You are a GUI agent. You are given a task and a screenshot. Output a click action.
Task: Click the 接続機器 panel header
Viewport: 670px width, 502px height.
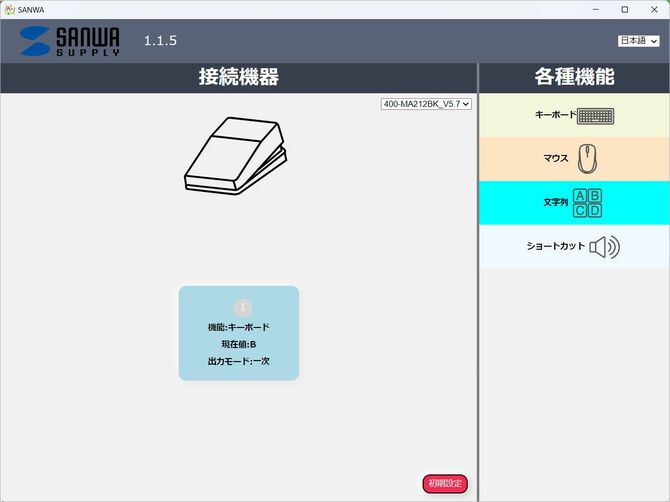click(x=239, y=77)
